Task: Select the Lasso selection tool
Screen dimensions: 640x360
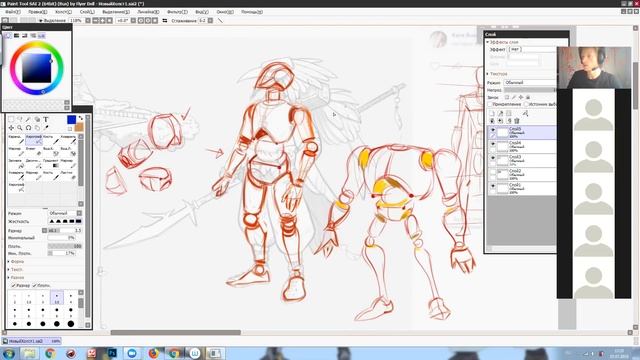Action: (20, 120)
